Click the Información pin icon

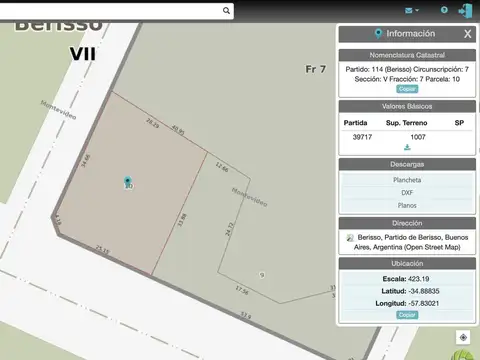click(x=378, y=34)
